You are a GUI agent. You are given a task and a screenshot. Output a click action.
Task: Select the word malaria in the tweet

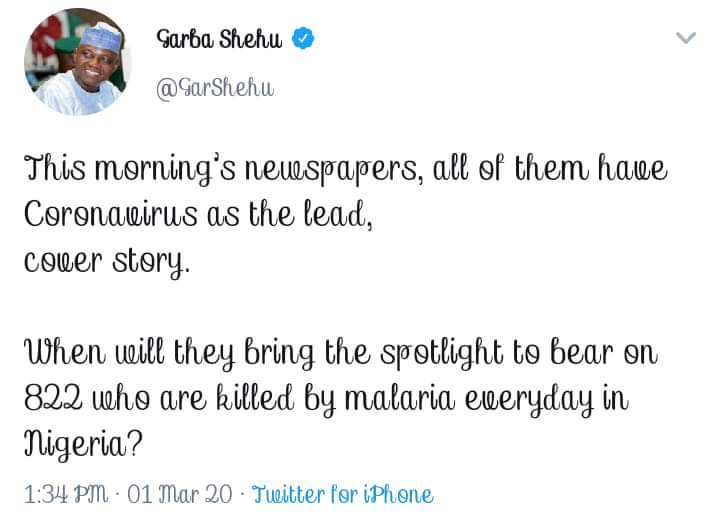coord(400,398)
